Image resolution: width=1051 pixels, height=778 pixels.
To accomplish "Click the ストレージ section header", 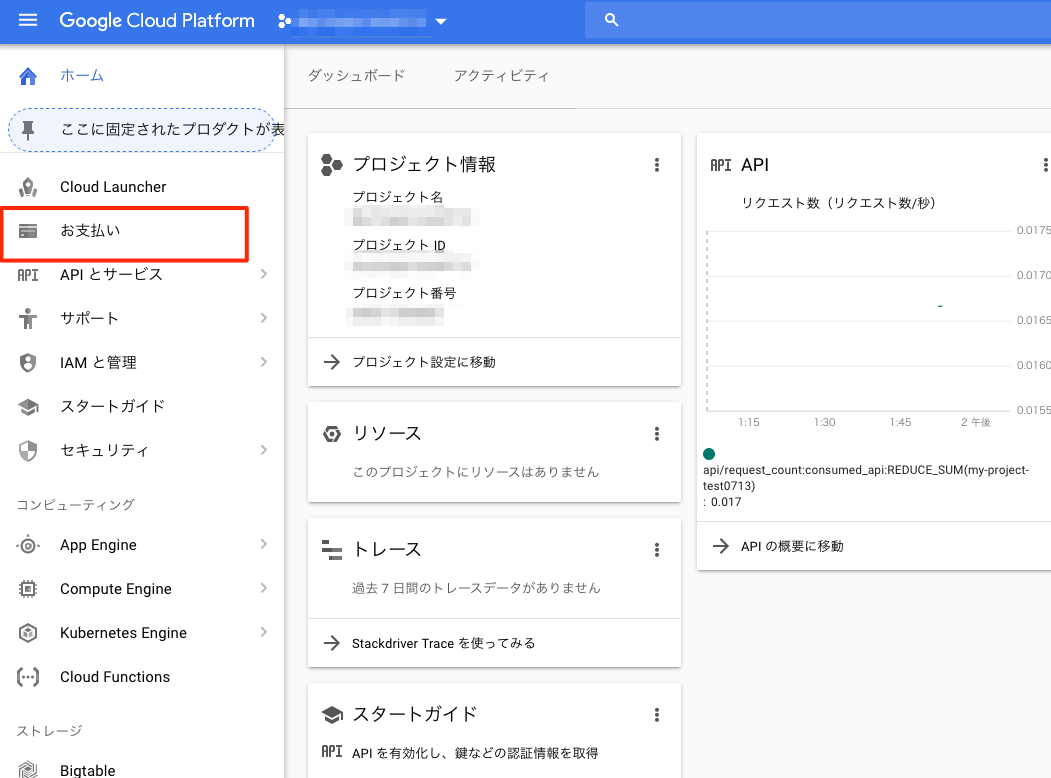I will (x=50, y=730).
